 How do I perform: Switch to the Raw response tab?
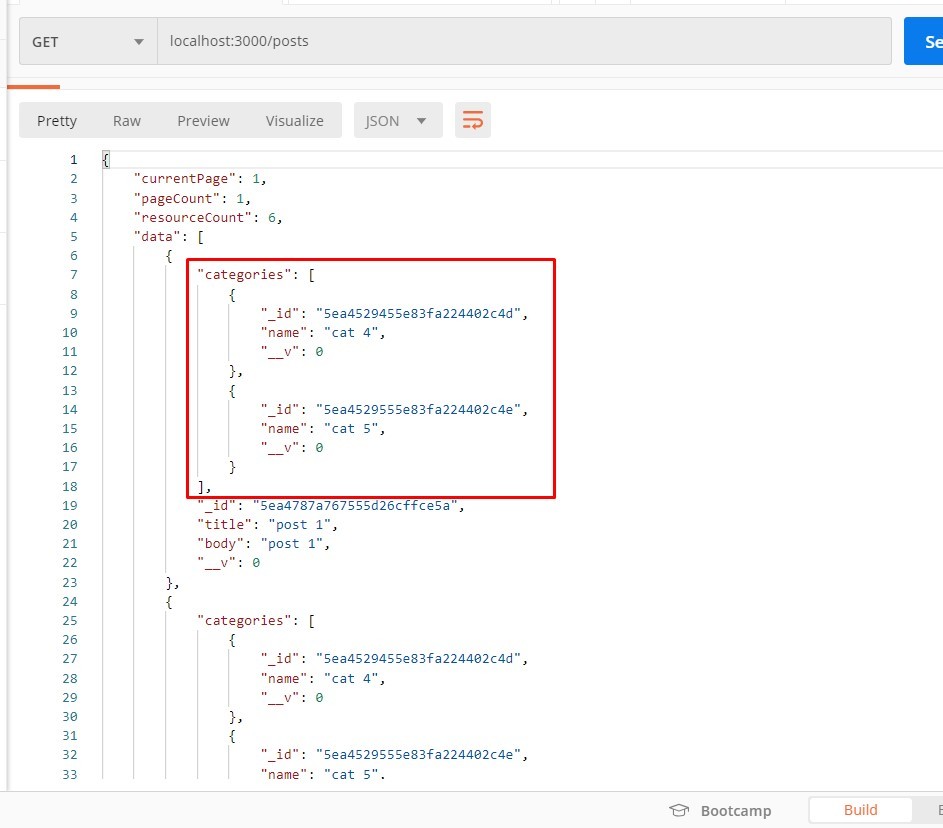coord(126,119)
